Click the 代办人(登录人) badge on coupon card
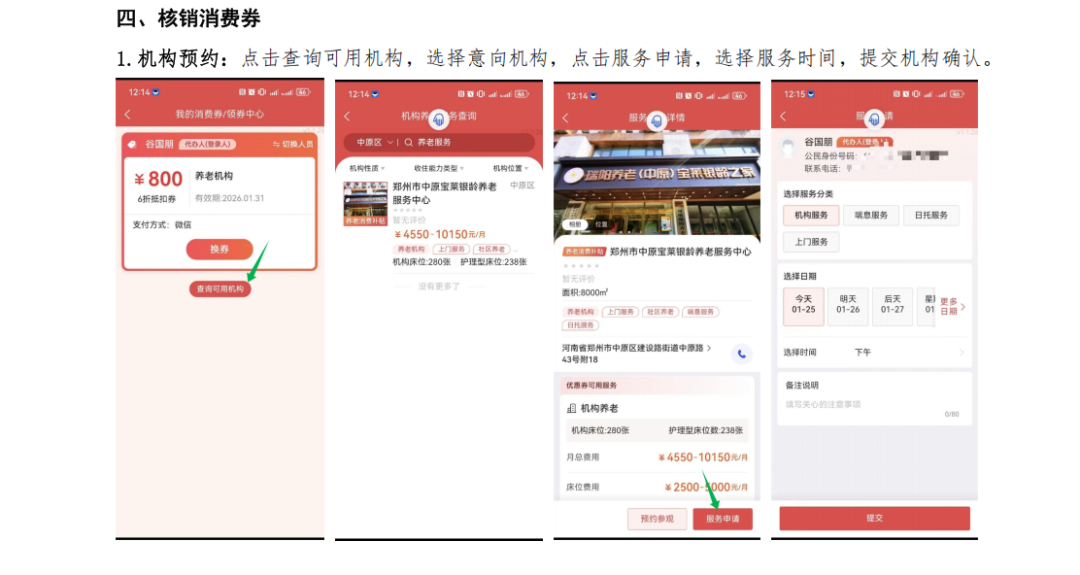 (208, 144)
